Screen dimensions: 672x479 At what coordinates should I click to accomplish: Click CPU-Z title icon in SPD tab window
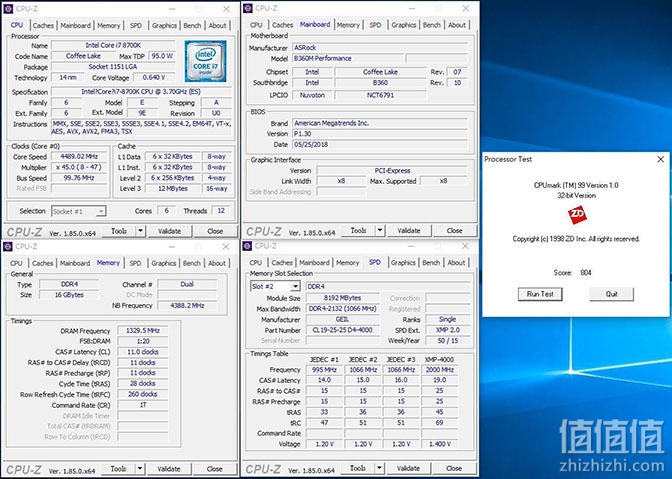coord(247,246)
